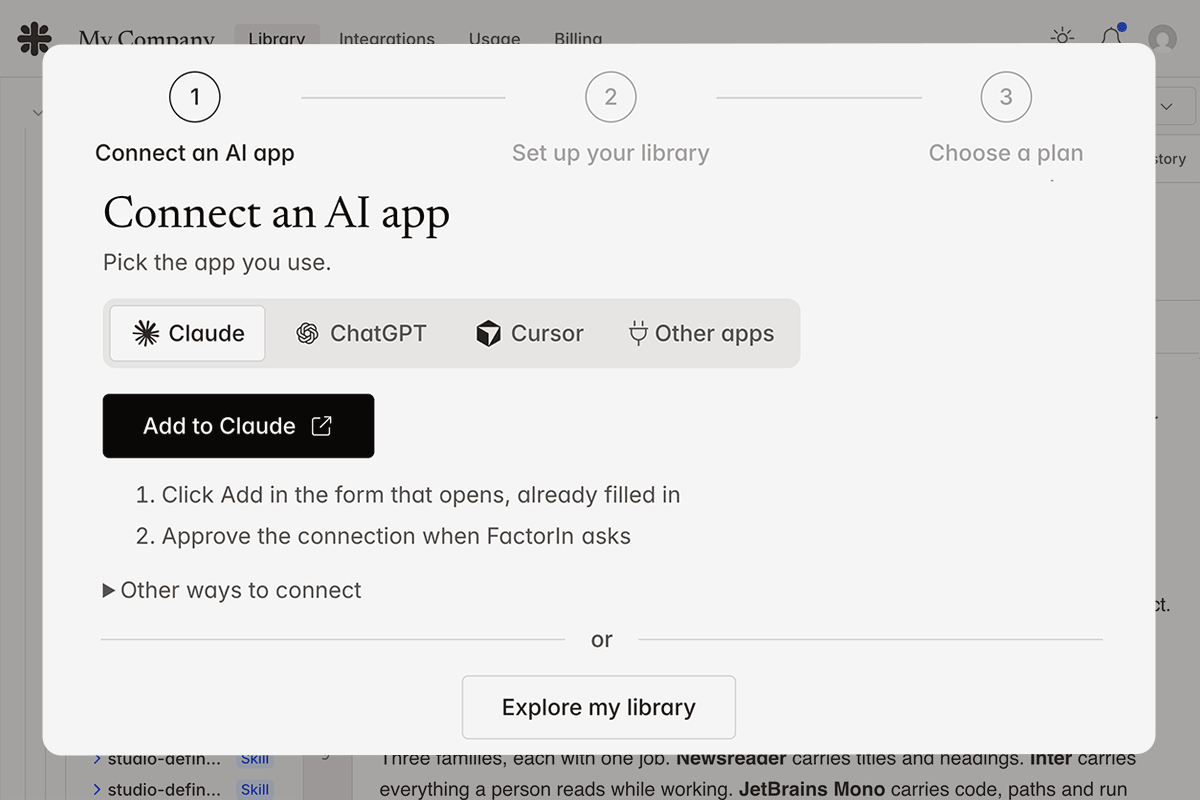Expand the second studio-defin… Skill row in background
Viewport: 1200px width, 800px height.
click(97, 789)
